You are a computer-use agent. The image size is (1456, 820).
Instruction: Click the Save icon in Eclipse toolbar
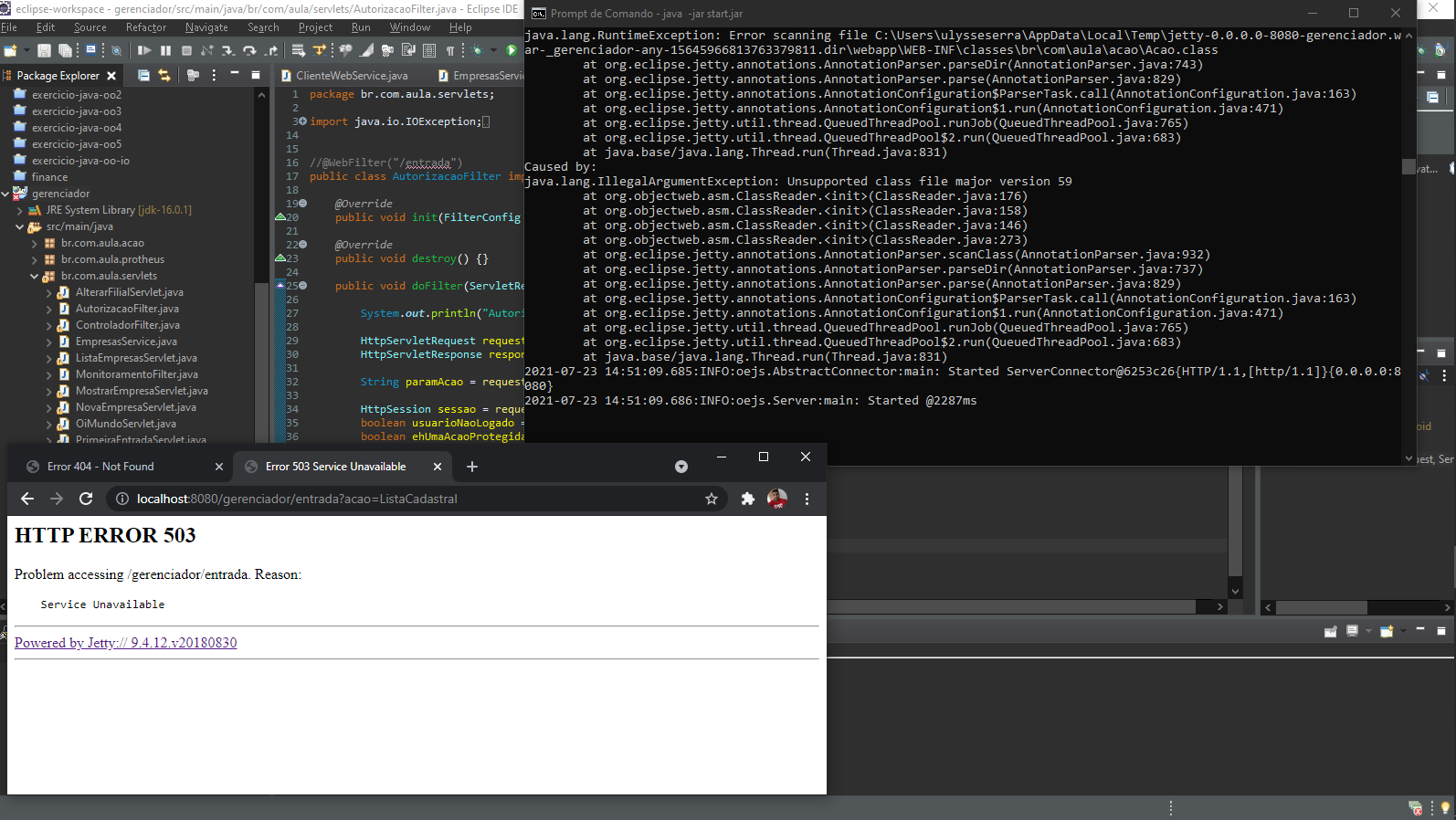(44, 50)
